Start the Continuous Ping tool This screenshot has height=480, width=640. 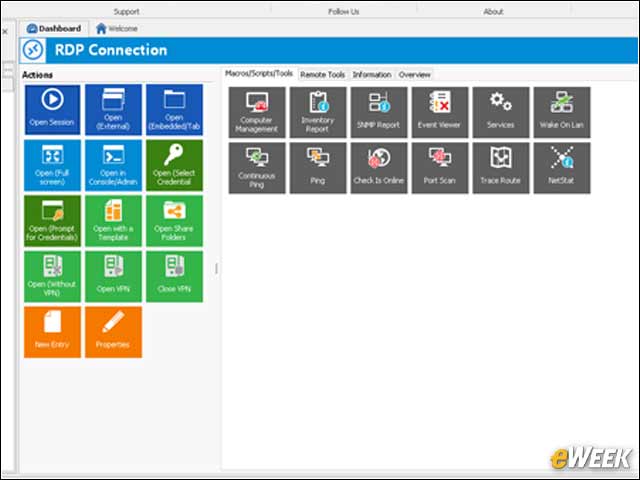tap(257, 168)
